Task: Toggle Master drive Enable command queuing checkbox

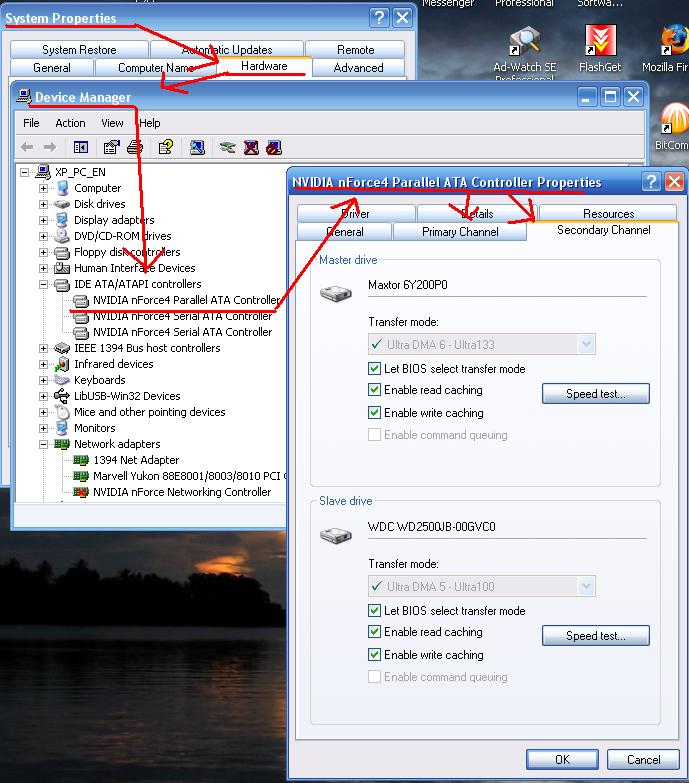Action: point(374,434)
